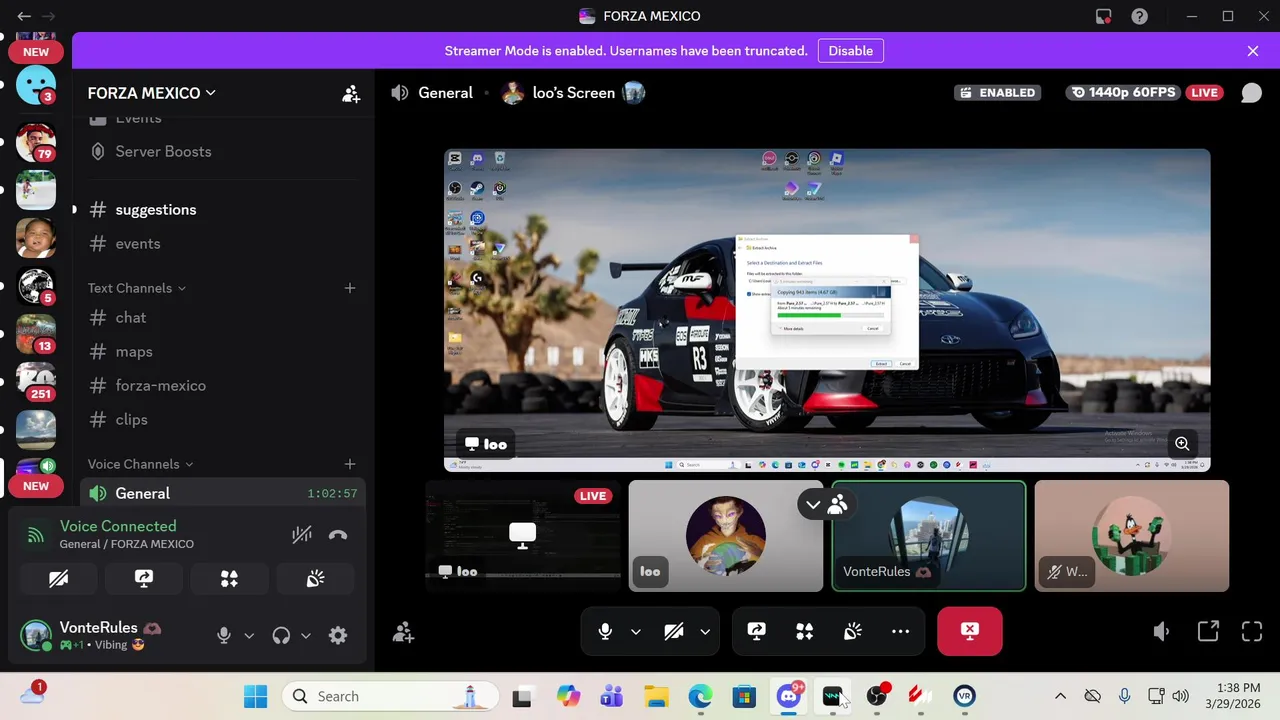Create channel in Text Channels
Screen dimensions: 1280x720
click(350, 288)
